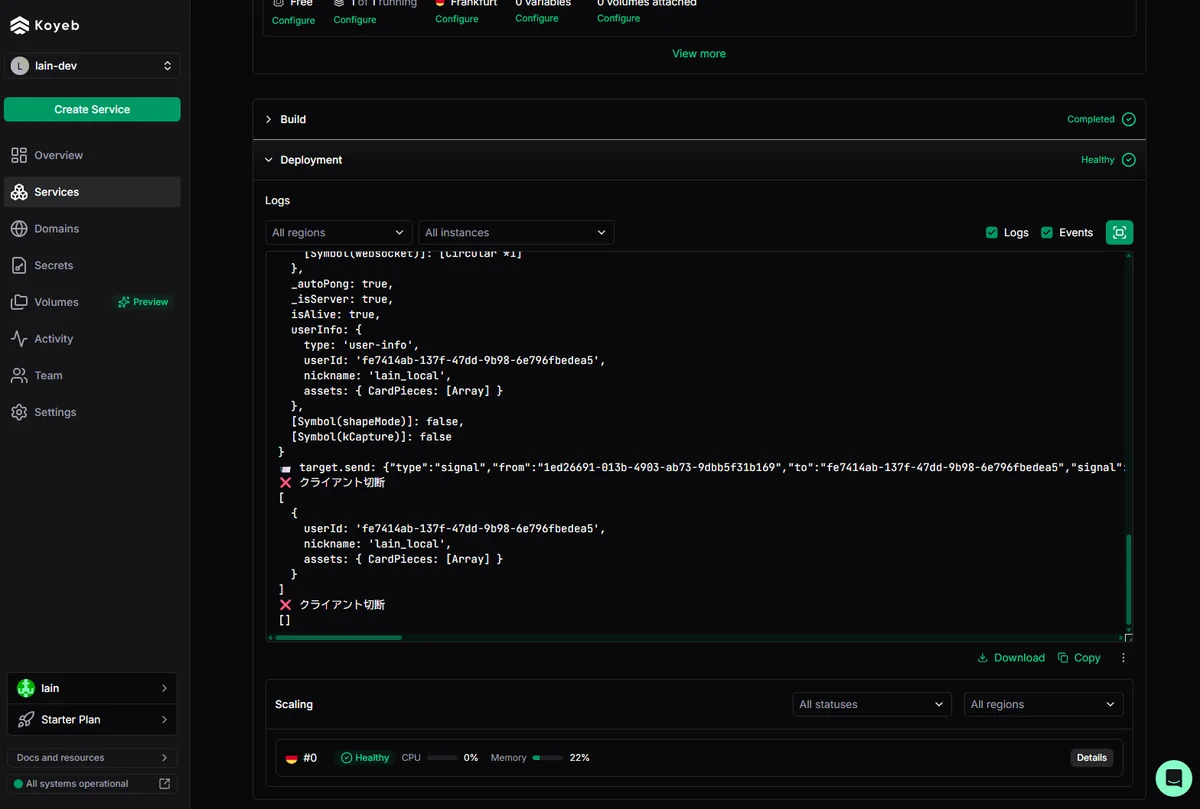
Task: Click the Create Service button
Action: [x=92, y=110]
